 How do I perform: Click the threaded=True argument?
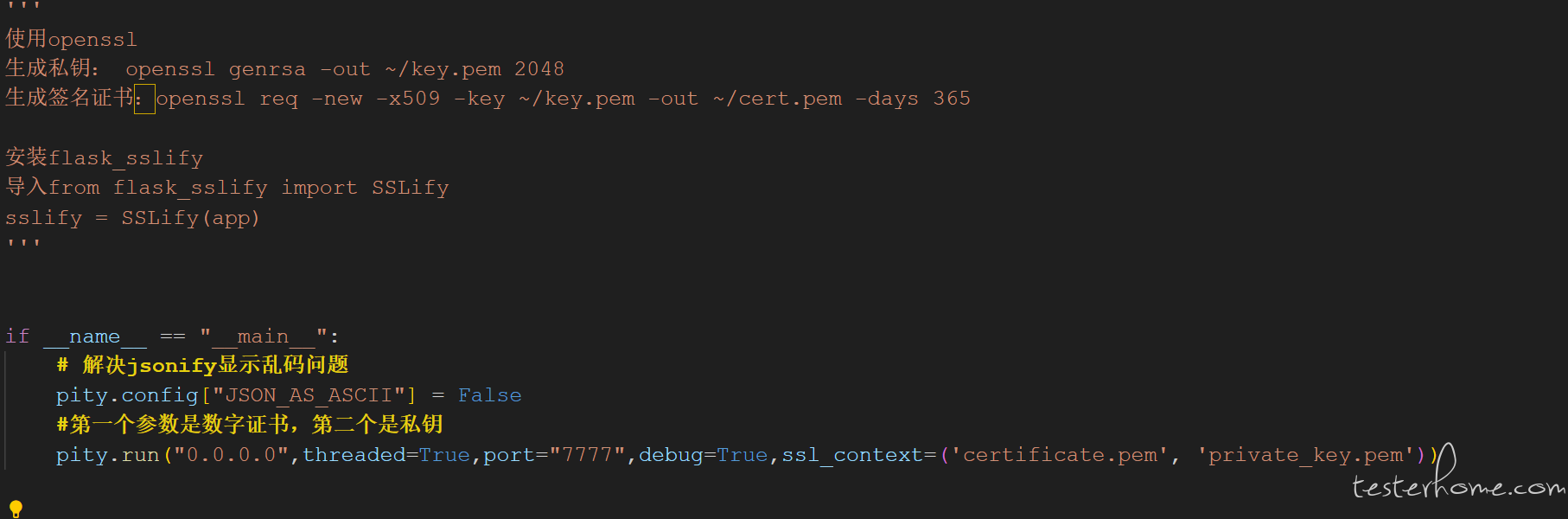coord(386,455)
